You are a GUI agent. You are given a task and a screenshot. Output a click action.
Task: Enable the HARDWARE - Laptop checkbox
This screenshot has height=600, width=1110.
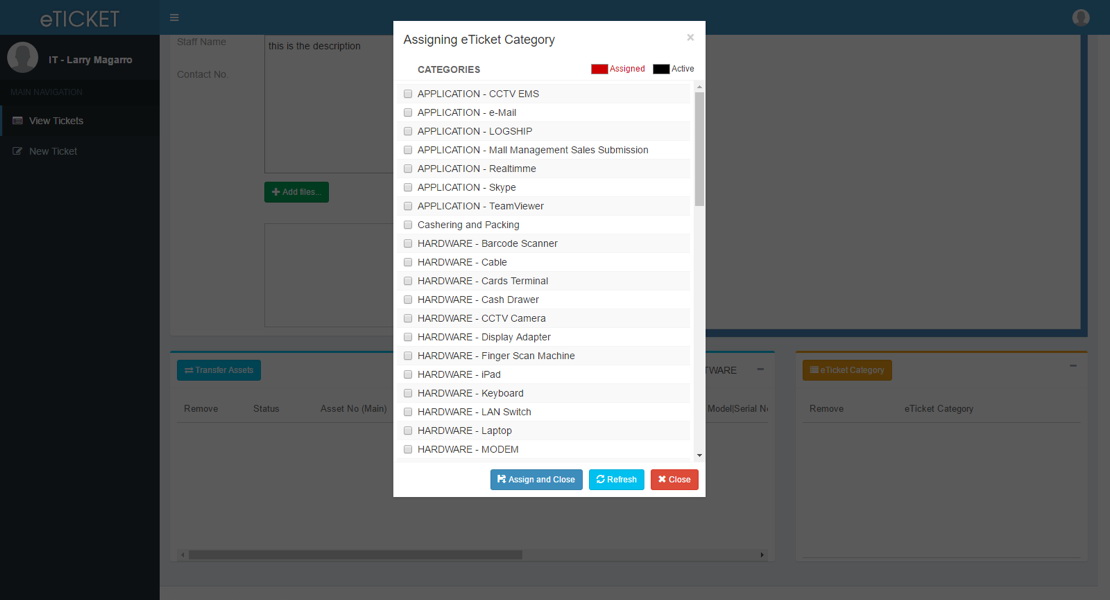click(408, 430)
